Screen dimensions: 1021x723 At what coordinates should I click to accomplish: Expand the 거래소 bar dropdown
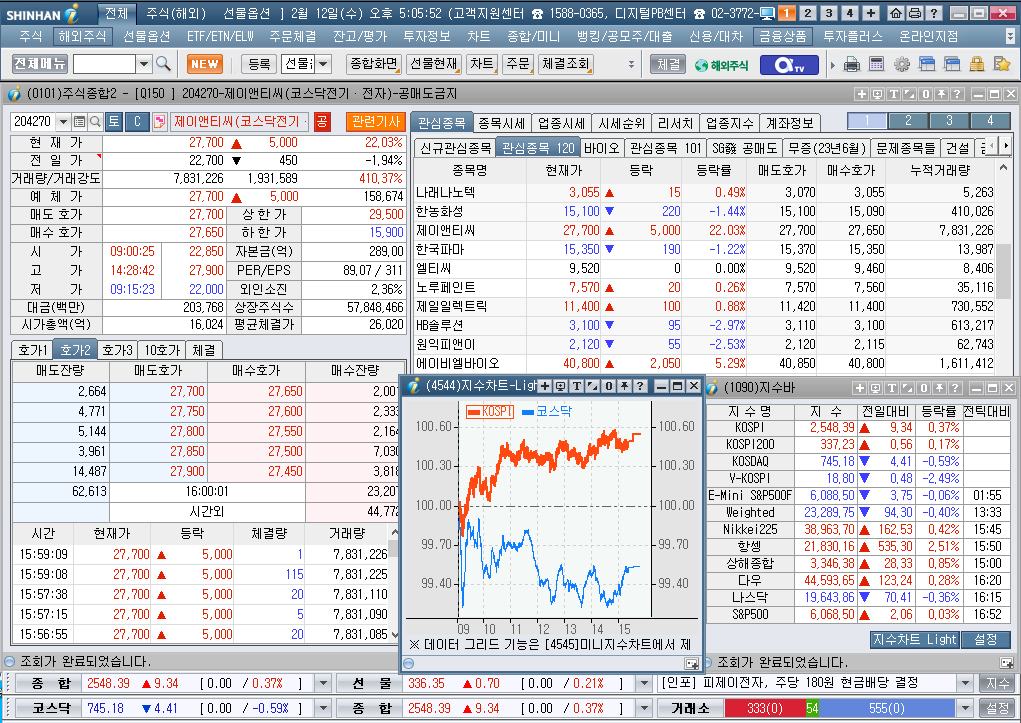pos(965,708)
